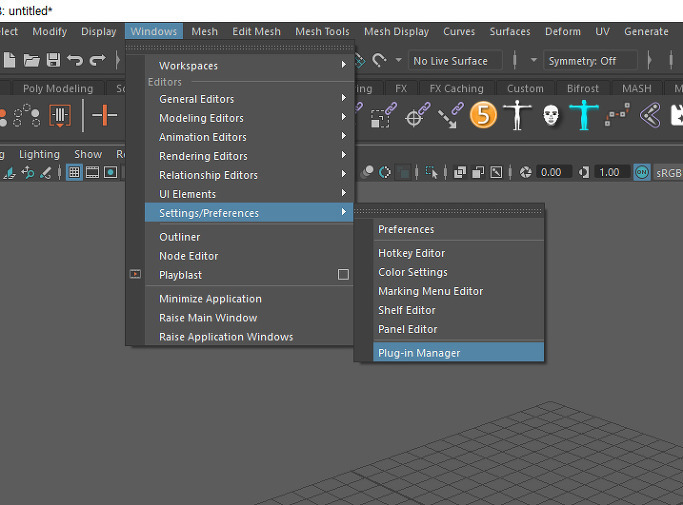Toggle the resolution gate viewport button
Image resolution: width=683 pixels, height=505 pixels.
[x=111, y=173]
